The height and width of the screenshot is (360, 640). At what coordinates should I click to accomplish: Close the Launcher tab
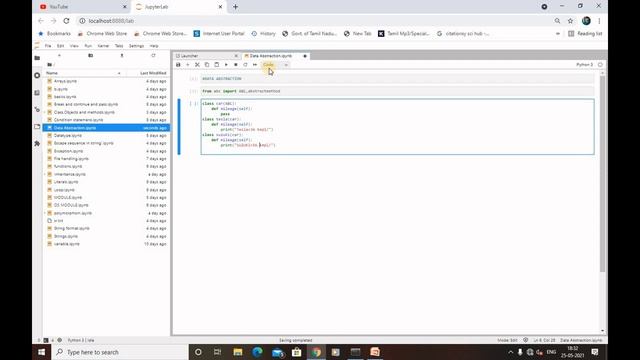[x=236, y=56]
